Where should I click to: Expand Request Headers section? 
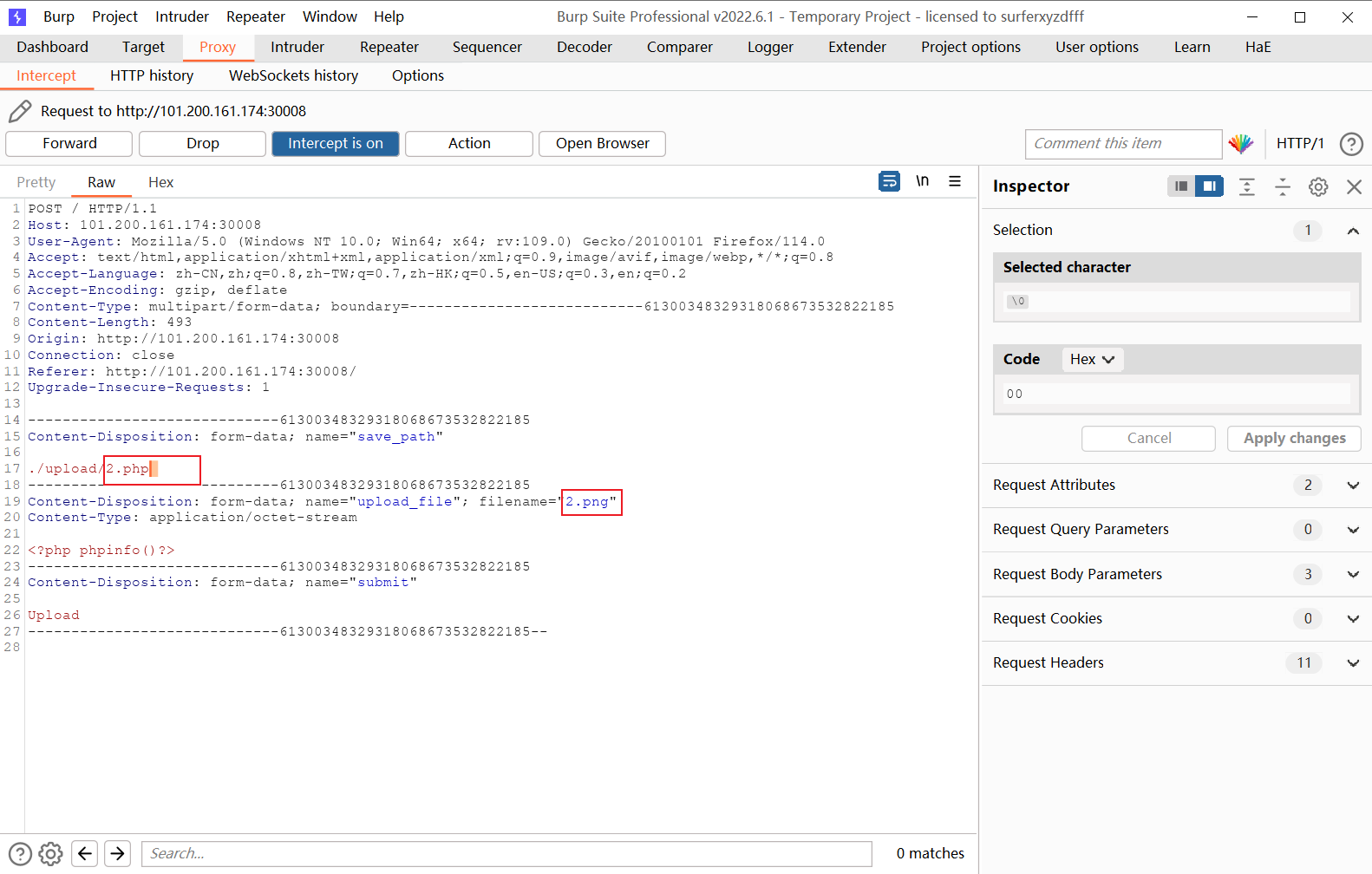click(1352, 663)
